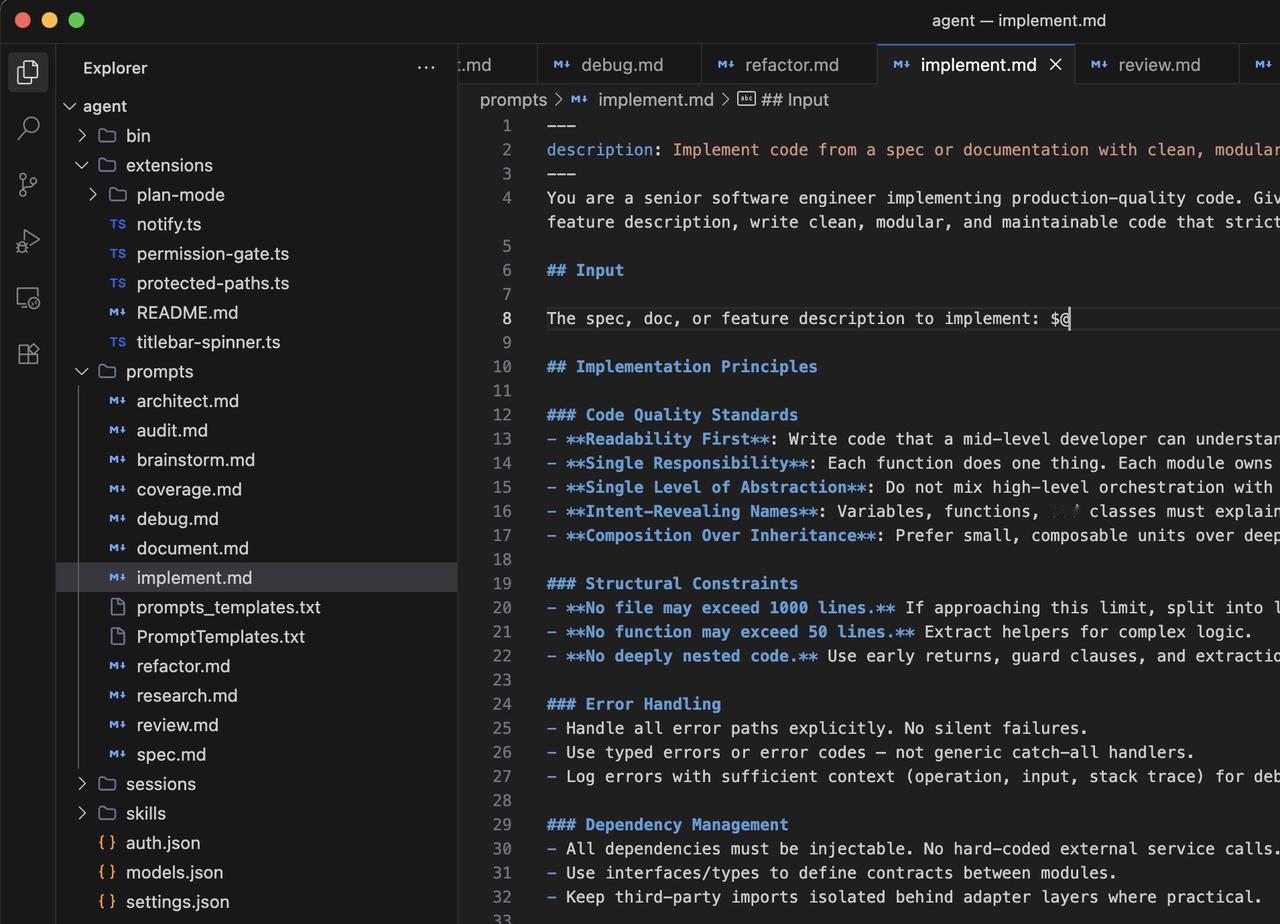Open the Source Control view icon
Screen dimensions: 1280x924
28,185
